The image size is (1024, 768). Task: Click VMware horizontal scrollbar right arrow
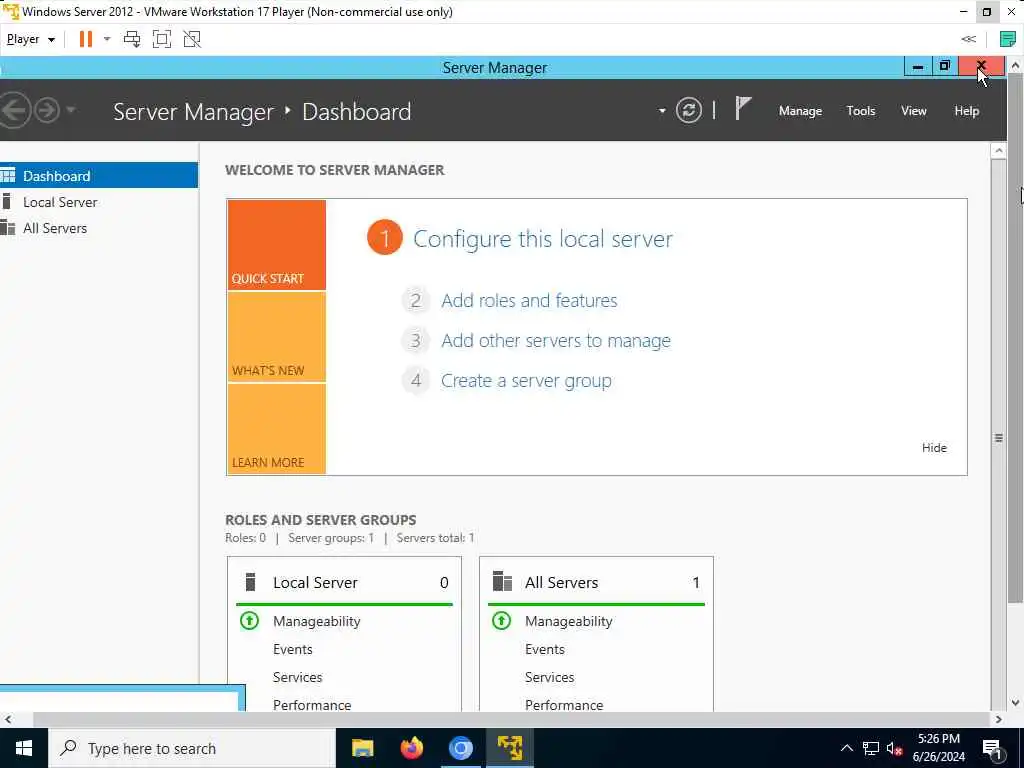coord(999,720)
